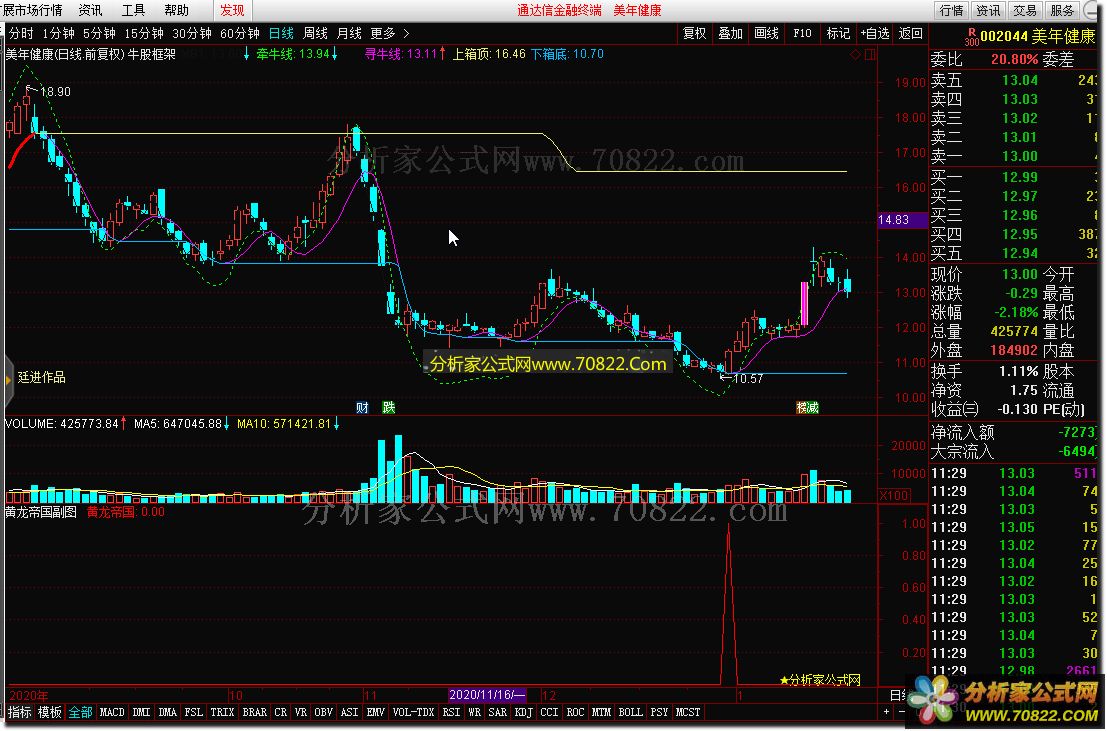This screenshot has height=731, width=1107.
Task: Select the 1分钟 period tab
Action: [58, 33]
